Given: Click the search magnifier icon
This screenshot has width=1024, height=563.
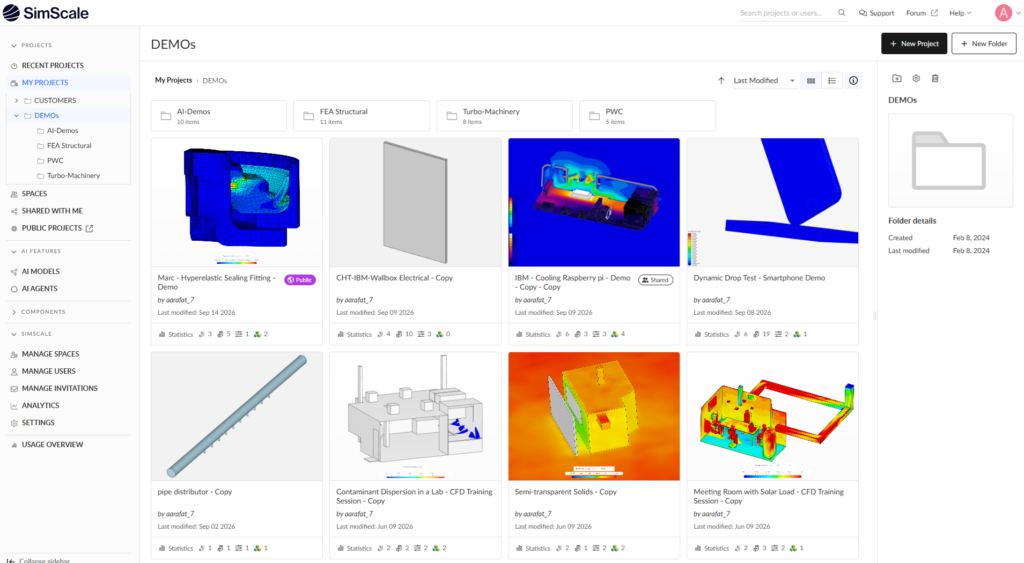Looking at the screenshot, I should click(x=842, y=12).
